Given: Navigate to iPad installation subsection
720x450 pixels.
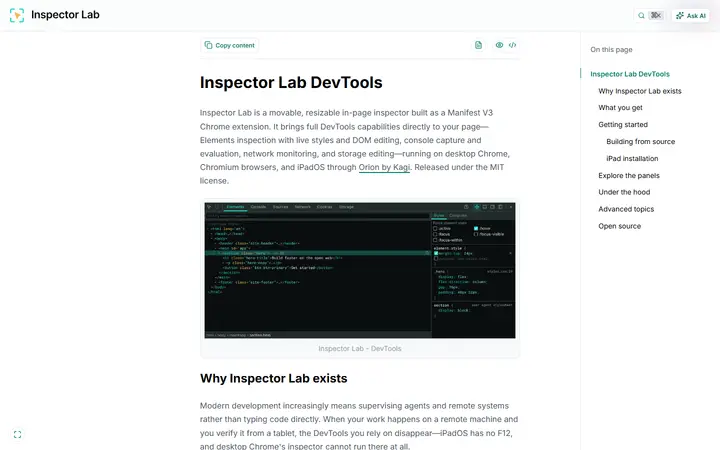Looking at the screenshot, I should click(x=632, y=158).
